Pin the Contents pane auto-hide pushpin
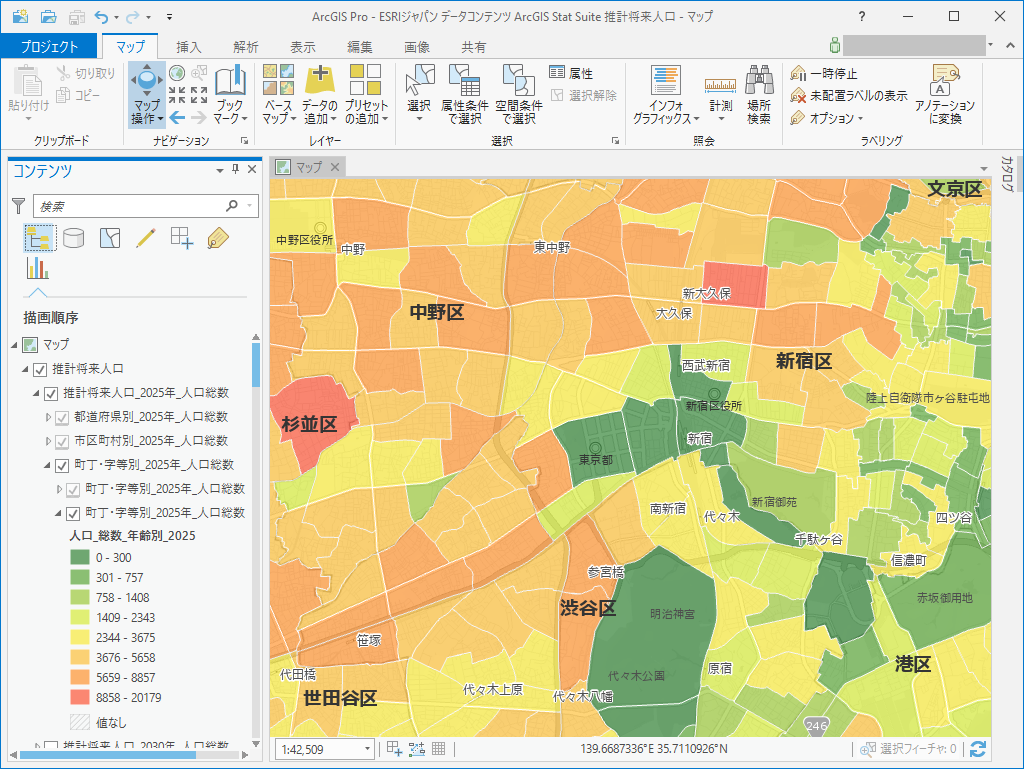Screen dimensions: 1024x769 coord(236,170)
